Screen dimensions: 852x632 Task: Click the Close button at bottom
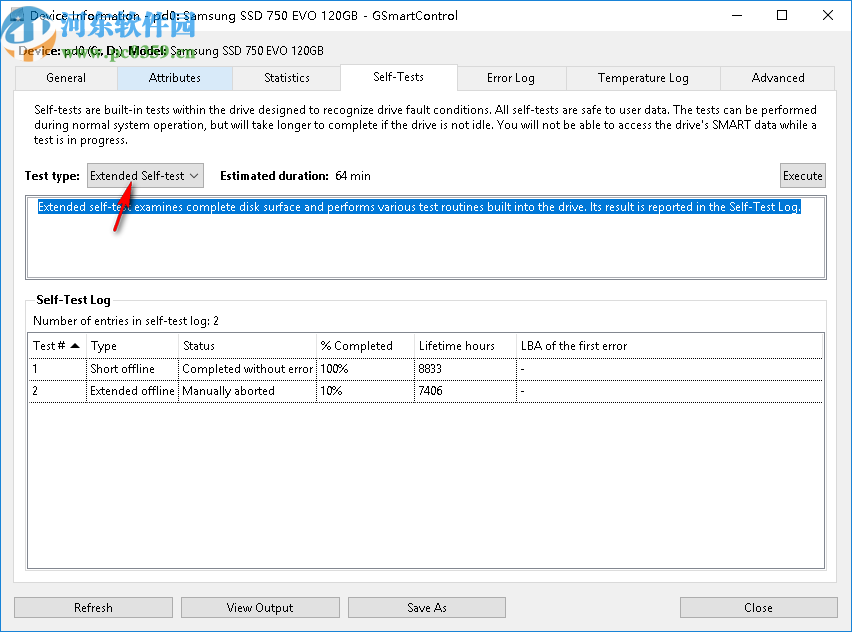(758, 608)
